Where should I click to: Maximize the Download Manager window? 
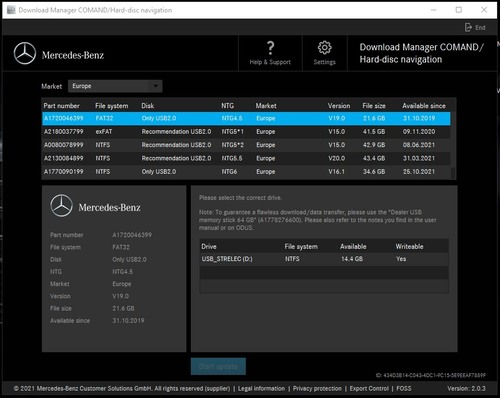pyautogui.click(x=459, y=10)
